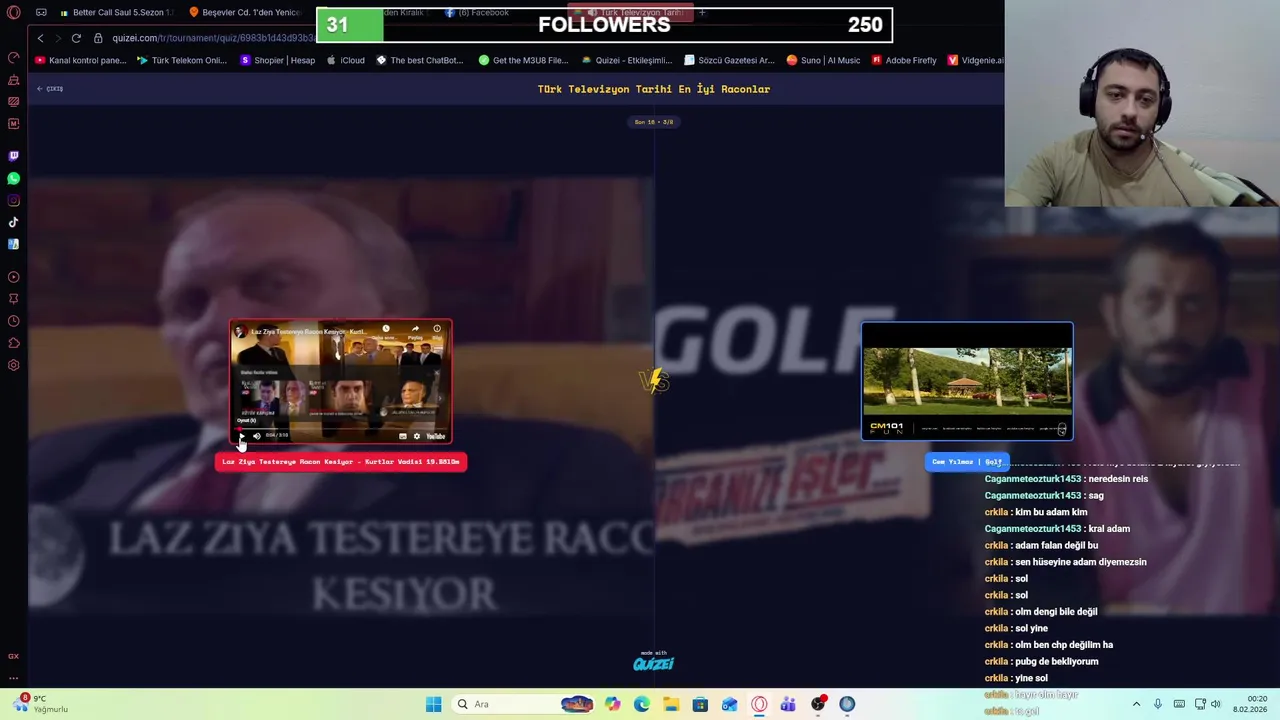Screen dimensions: 1280x720
Task: Open Opera sidebar settings gear
Action: click(13, 365)
